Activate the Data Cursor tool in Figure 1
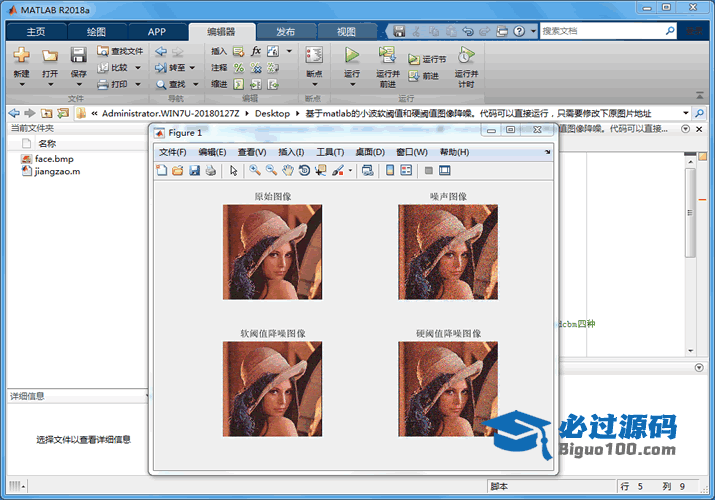This screenshot has width=715, height=500. click(x=321, y=170)
